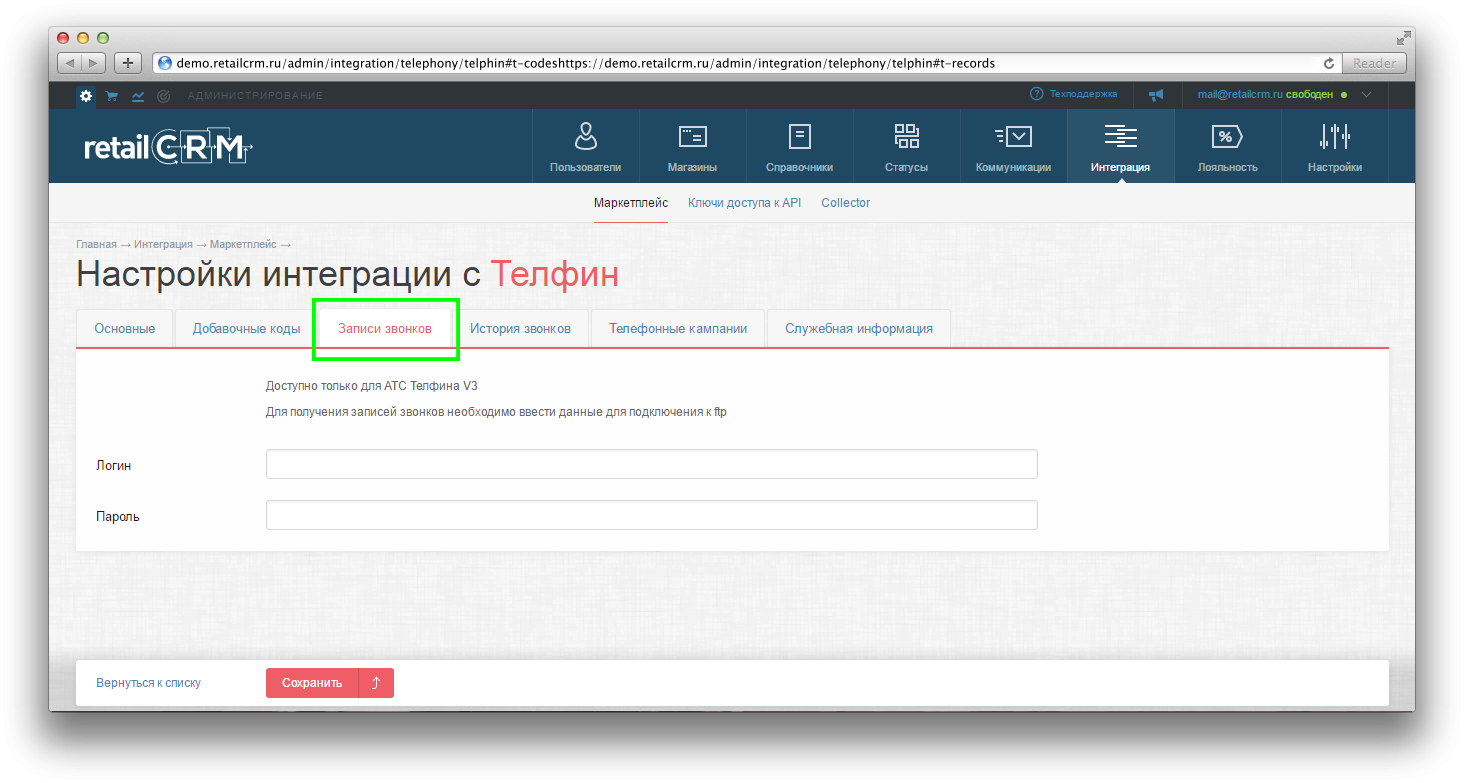Image resolution: width=1464 pixels, height=783 pixels.
Task: Open the shopping cart sales section
Action: 112,96
